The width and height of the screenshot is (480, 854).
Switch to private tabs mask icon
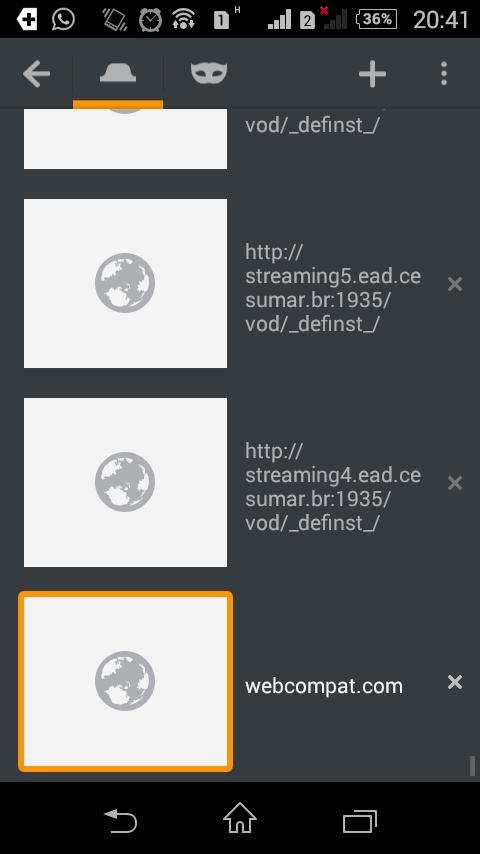point(209,73)
